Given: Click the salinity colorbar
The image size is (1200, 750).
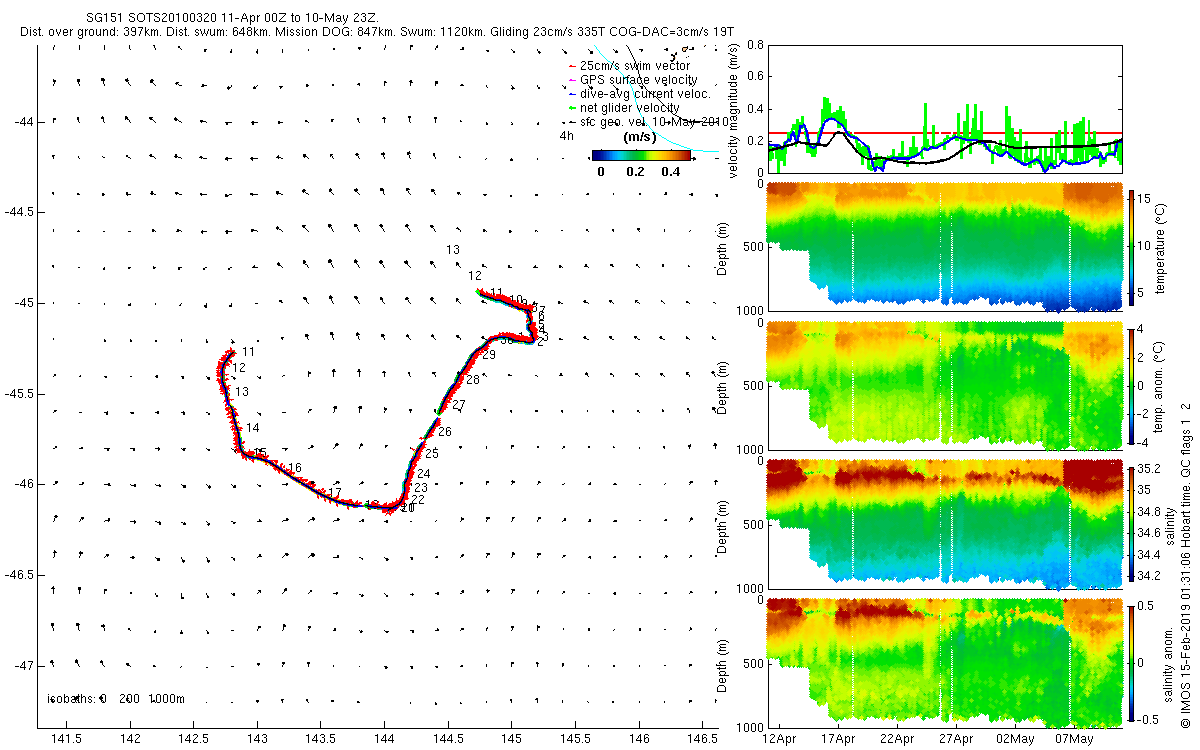Looking at the screenshot, I should (1133, 522).
